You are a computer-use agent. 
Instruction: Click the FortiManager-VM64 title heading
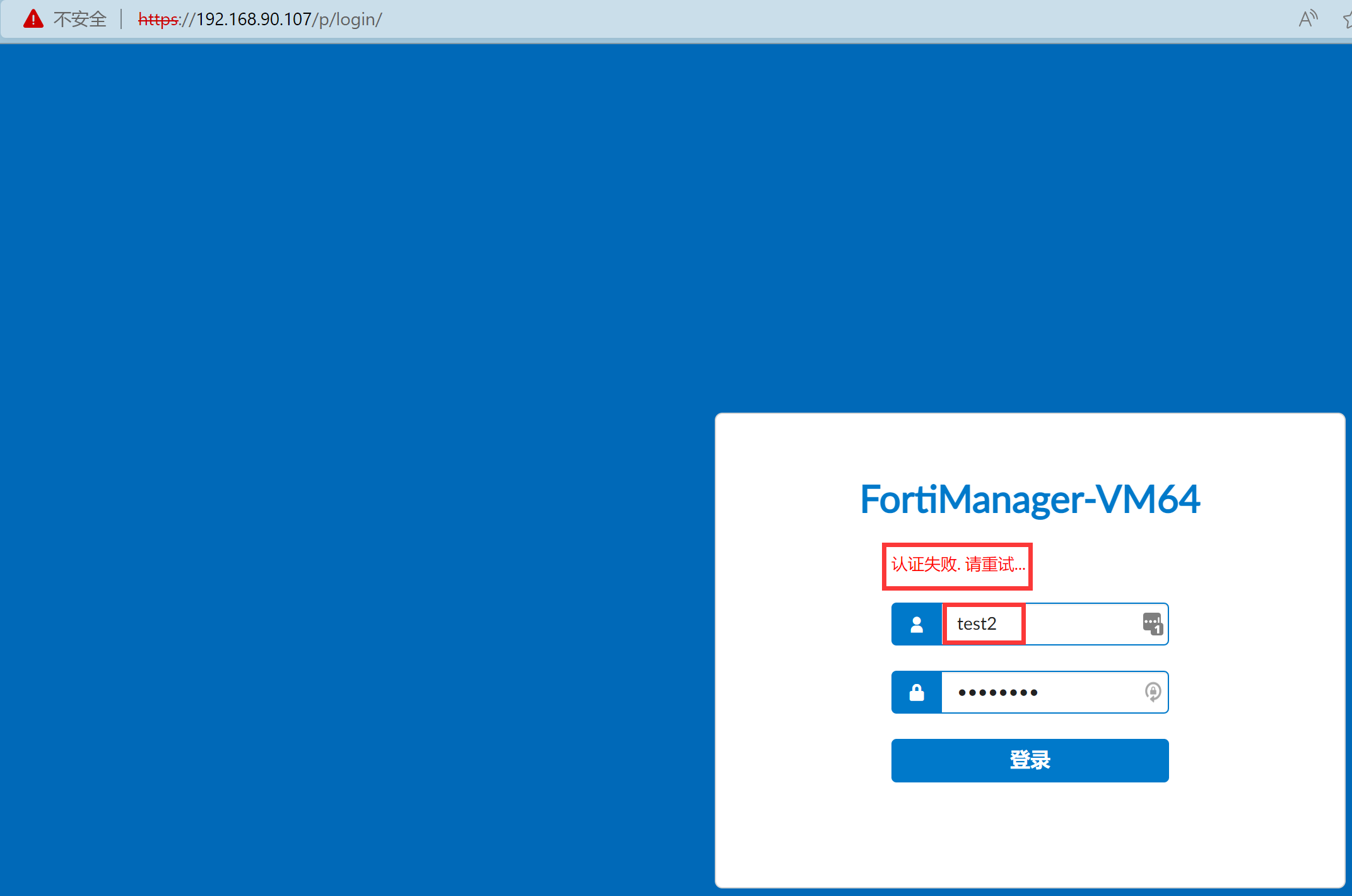pyautogui.click(x=1030, y=499)
